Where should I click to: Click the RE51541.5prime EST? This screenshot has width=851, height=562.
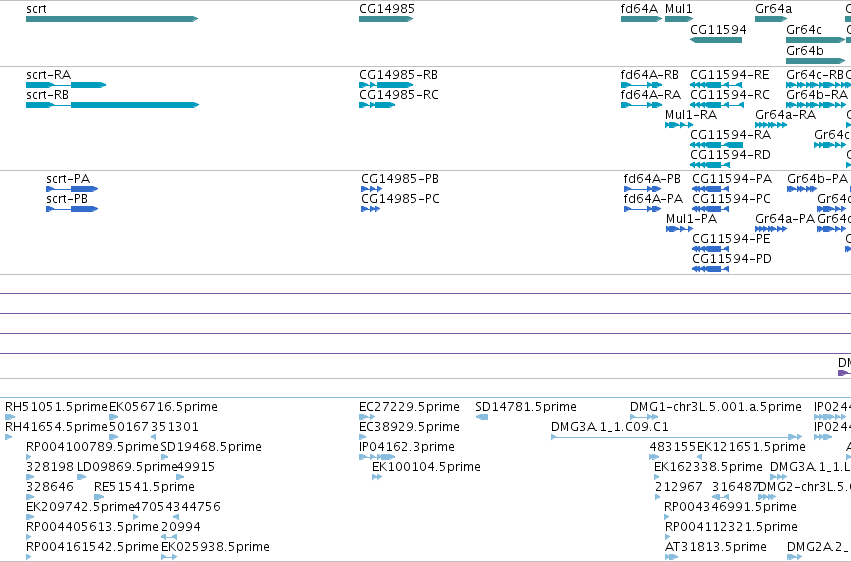coord(99,496)
